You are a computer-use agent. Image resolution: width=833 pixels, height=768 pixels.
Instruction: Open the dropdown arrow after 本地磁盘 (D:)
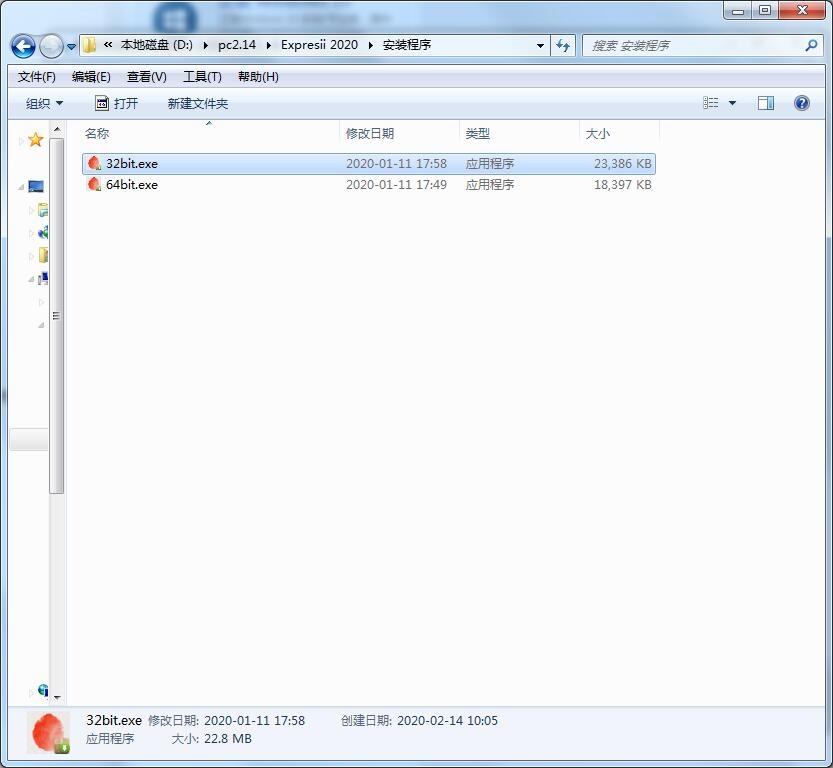(x=206, y=46)
